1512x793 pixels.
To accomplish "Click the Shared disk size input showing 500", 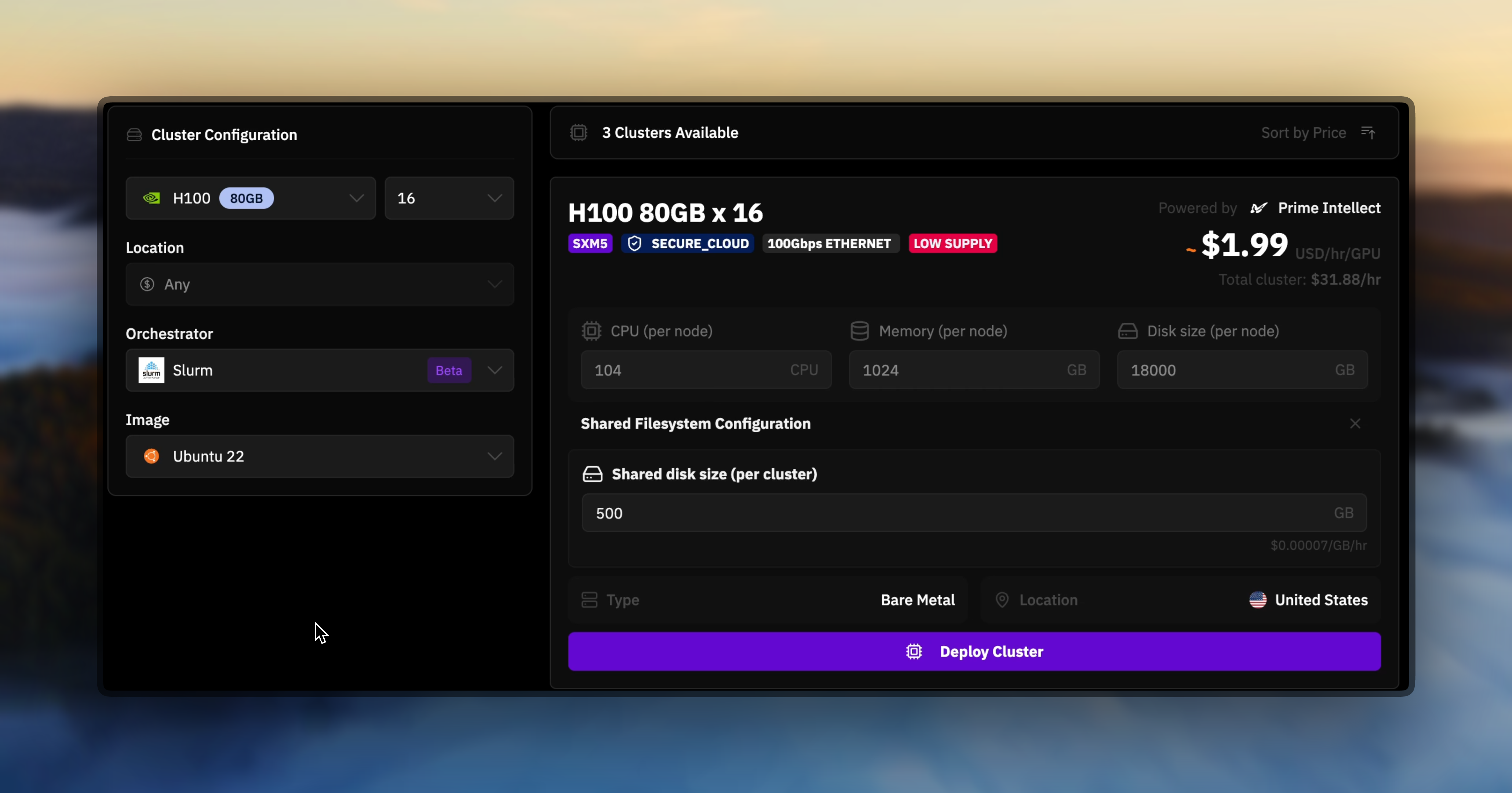I will click(x=974, y=513).
